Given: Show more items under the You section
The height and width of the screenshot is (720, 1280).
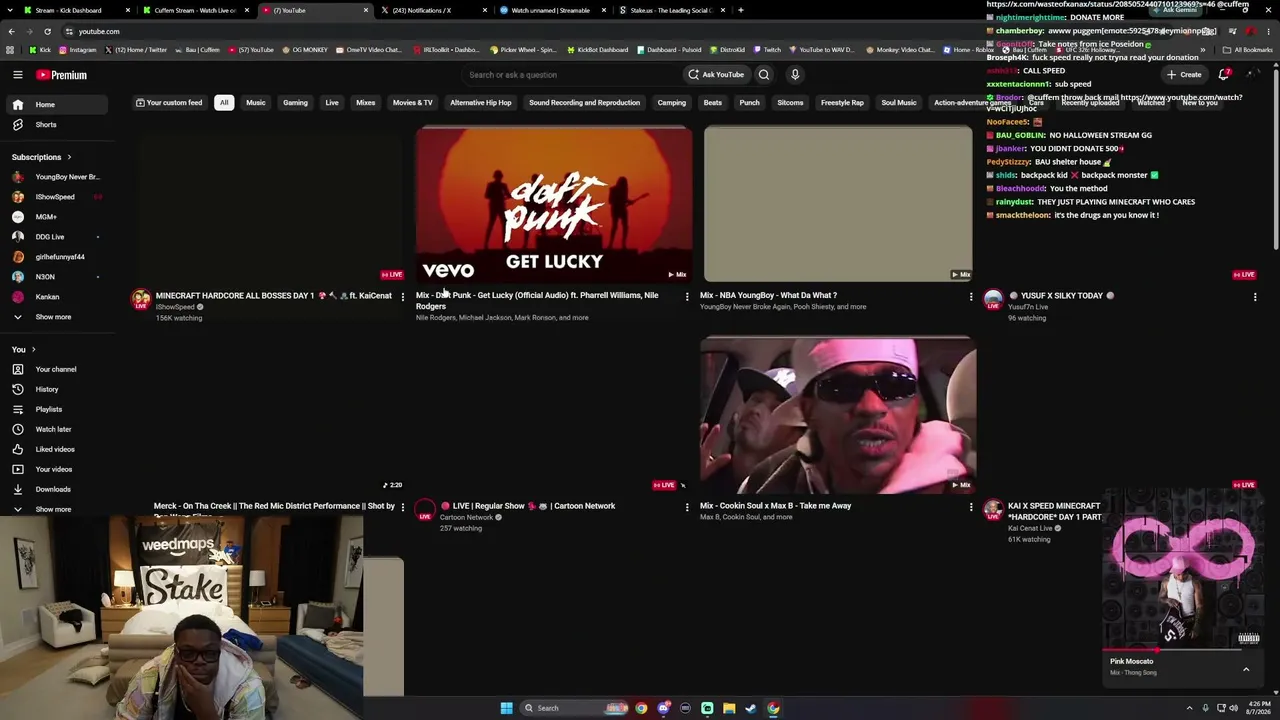Looking at the screenshot, I should [57, 509].
